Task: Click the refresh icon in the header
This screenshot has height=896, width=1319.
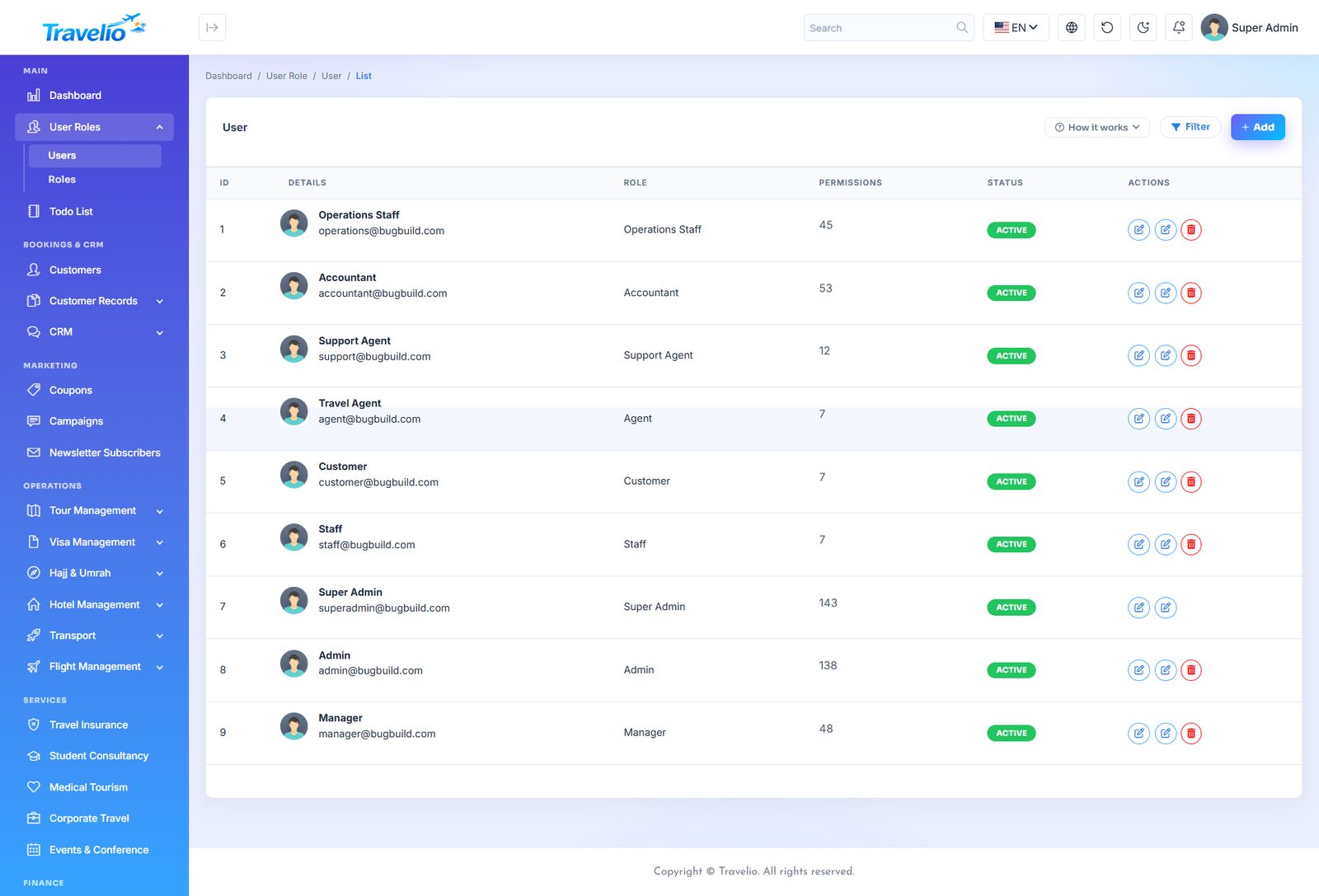Action: click(1107, 27)
